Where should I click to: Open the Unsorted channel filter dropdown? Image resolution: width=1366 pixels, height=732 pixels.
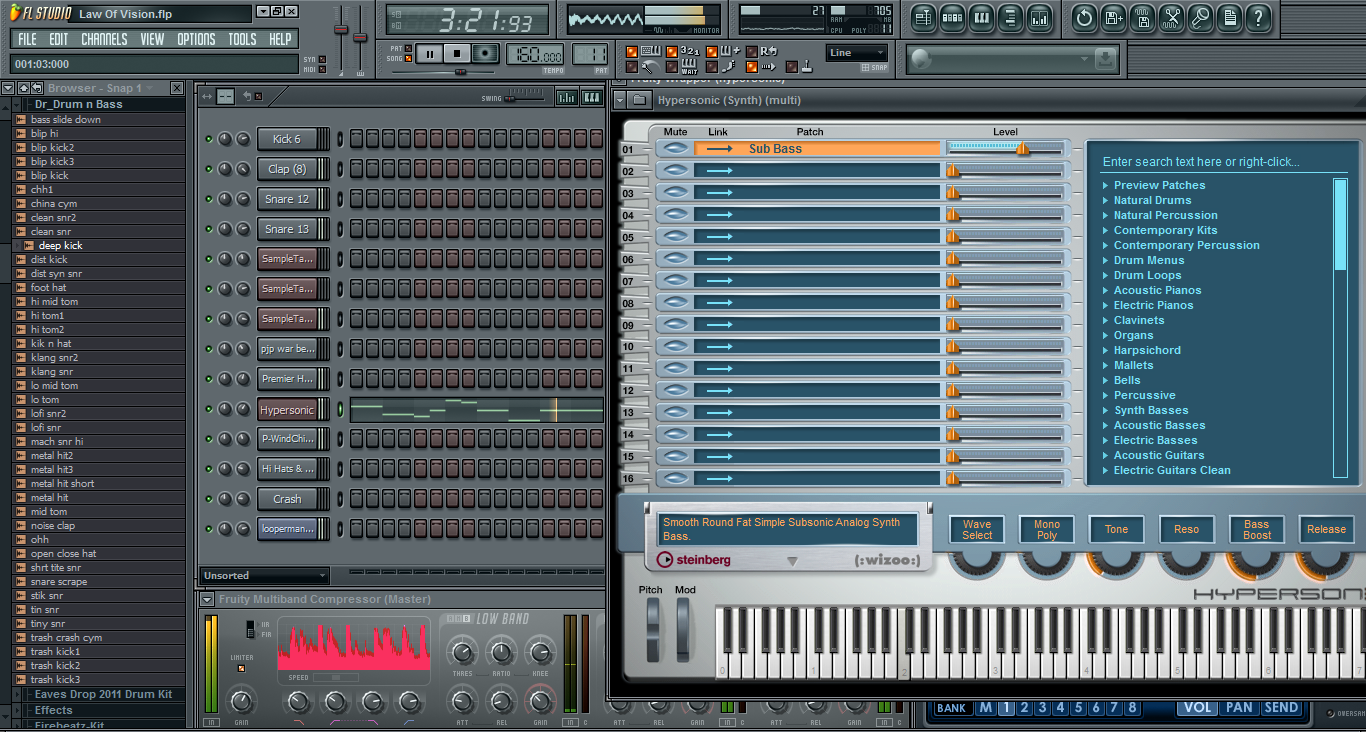pos(265,575)
